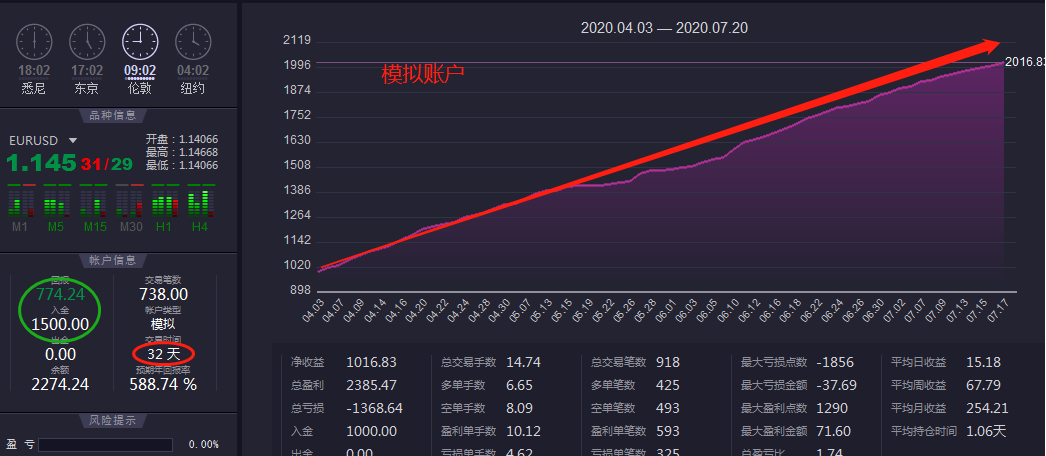Viewport: 1046px width, 456px height.
Task: Click the 品种信息 panel header
Action: pyautogui.click(x=113, y=115)
